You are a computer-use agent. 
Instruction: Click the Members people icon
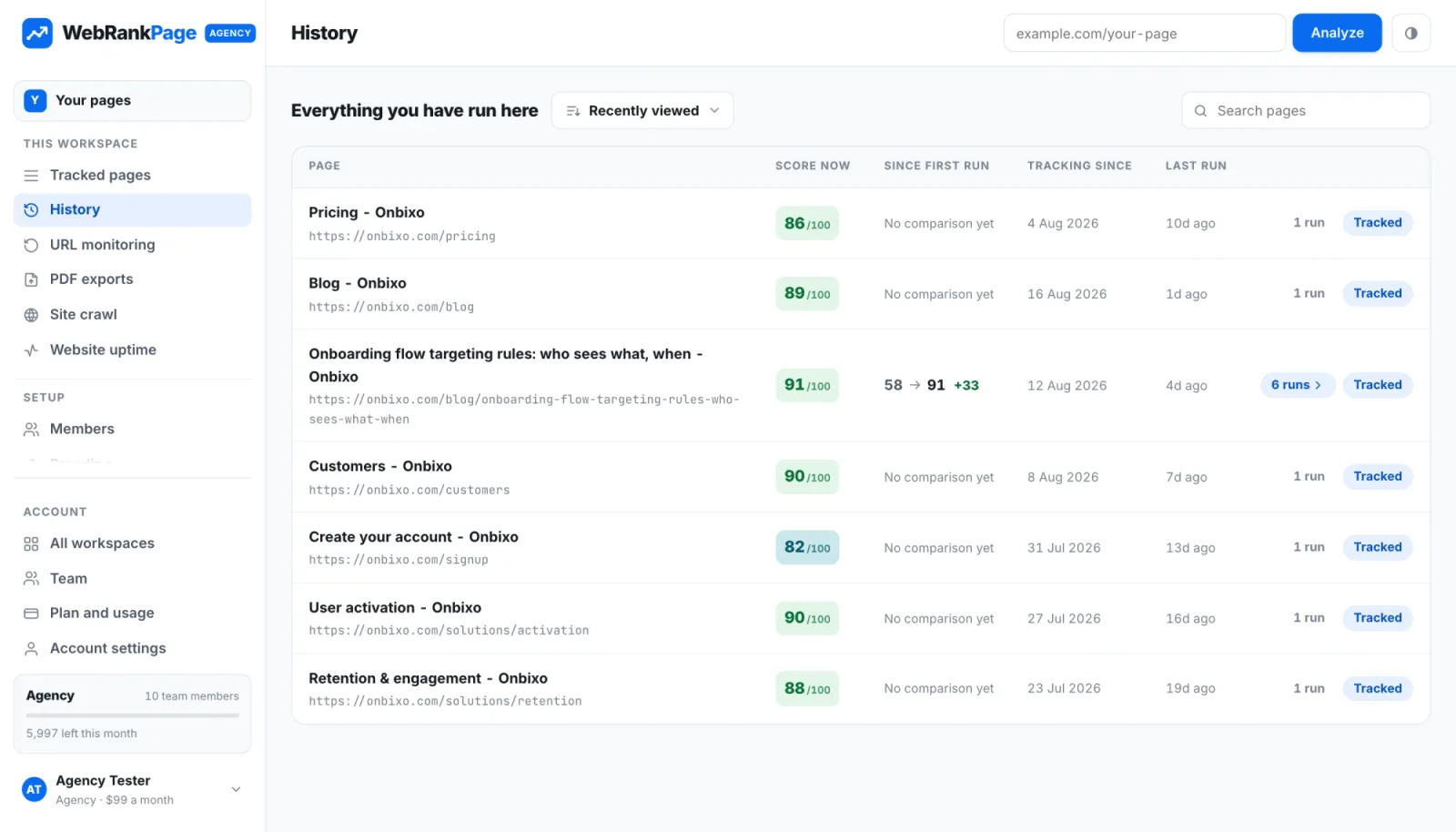coord(31,429)
